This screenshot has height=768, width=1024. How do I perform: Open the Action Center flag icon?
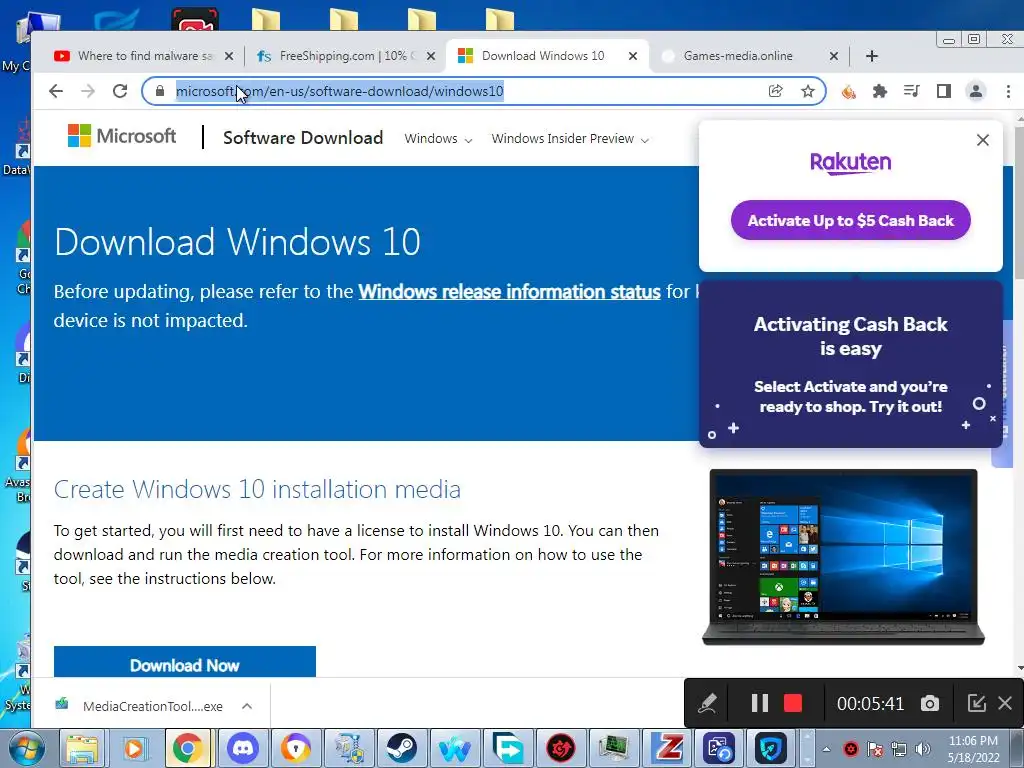(x=874, y=749)
